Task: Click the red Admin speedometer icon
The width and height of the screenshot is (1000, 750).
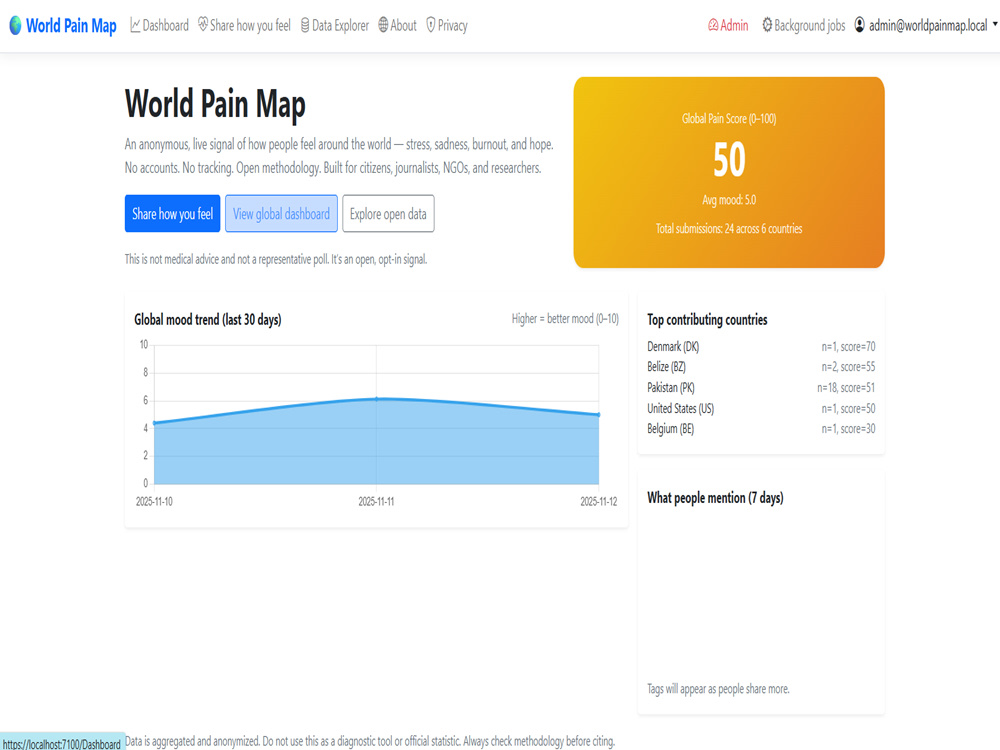Action: click(713, 26)
